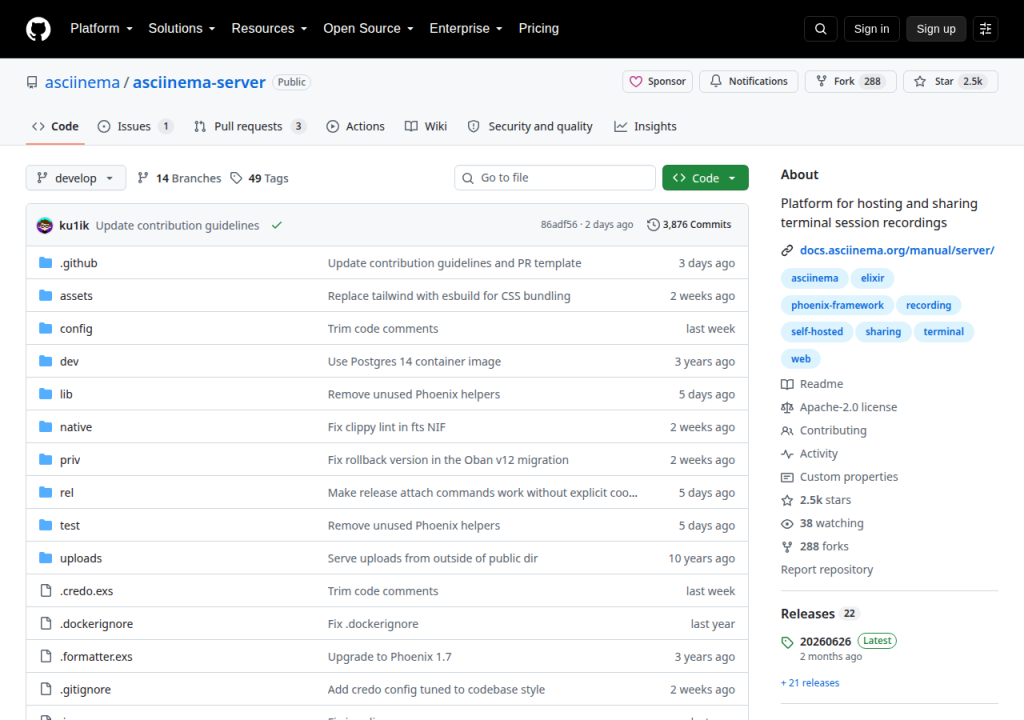
Task: View the 3,876 Commits history
Action: click(689, 225)
